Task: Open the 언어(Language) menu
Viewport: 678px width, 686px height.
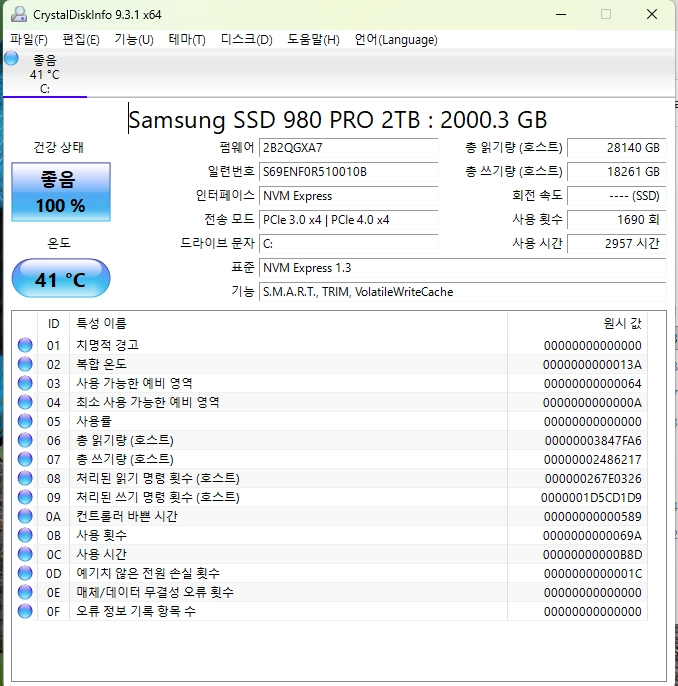Action: [x=396, y=40]
